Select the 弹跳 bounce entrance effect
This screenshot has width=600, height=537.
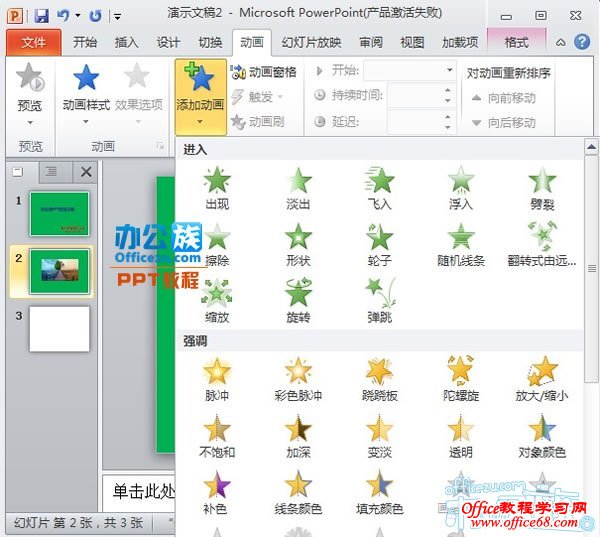pos(380,300)
